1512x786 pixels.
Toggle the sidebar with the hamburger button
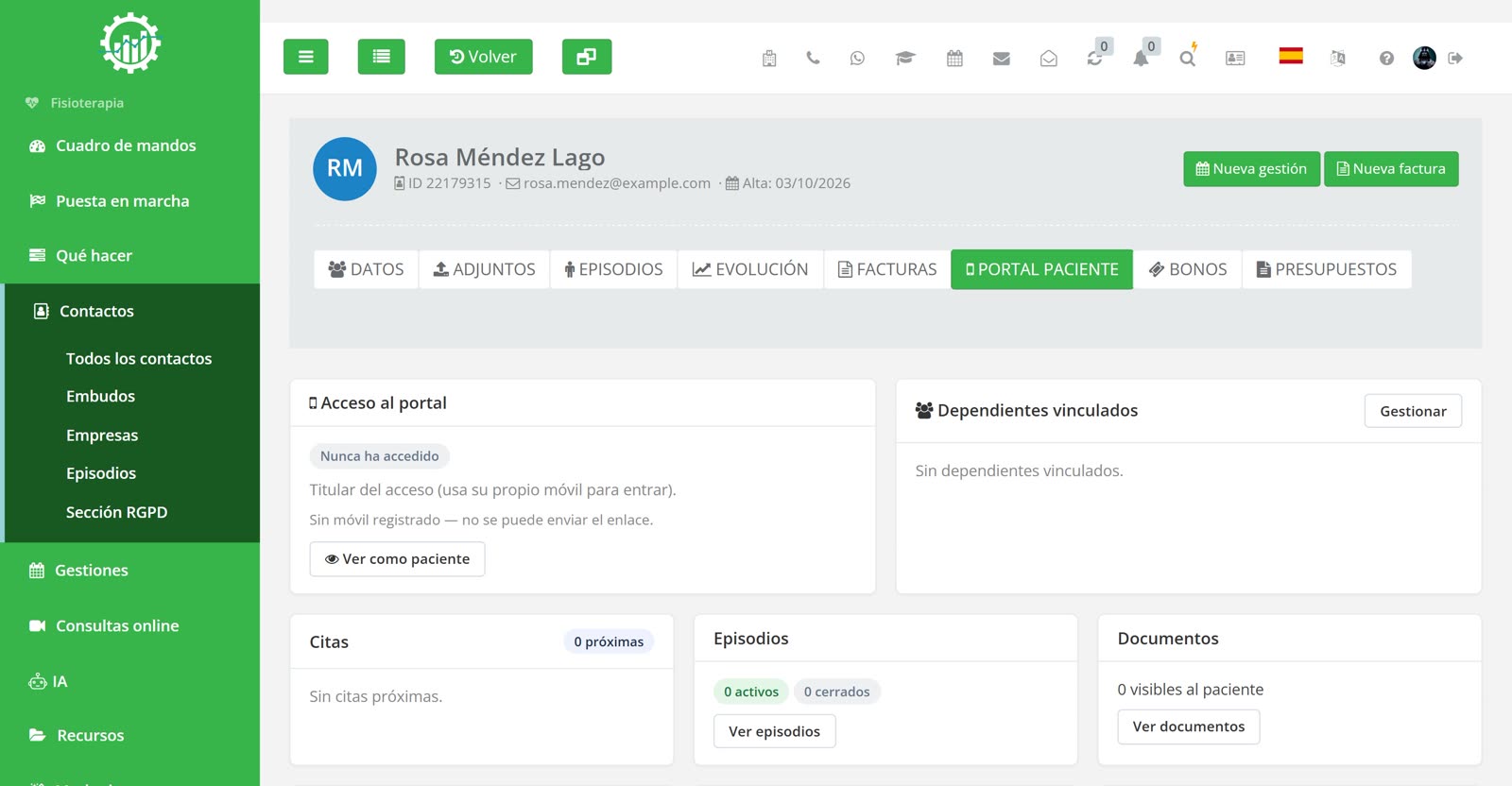305,57
